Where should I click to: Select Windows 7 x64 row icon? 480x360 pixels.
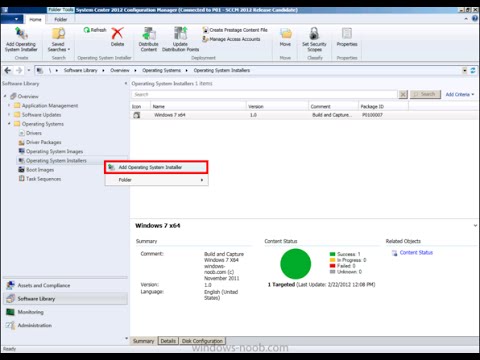(136, 115)
